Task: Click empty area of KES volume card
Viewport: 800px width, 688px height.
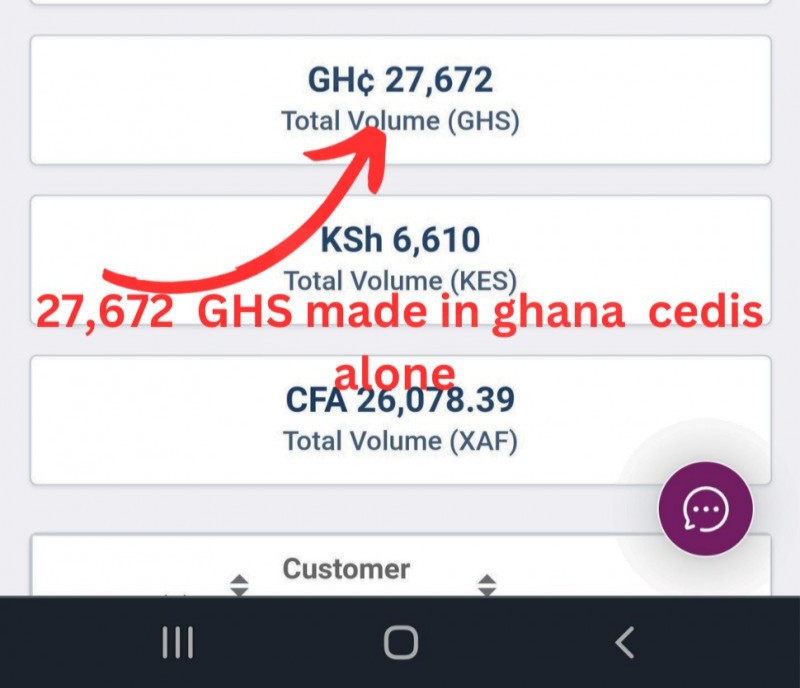Action: coord(638,240)
